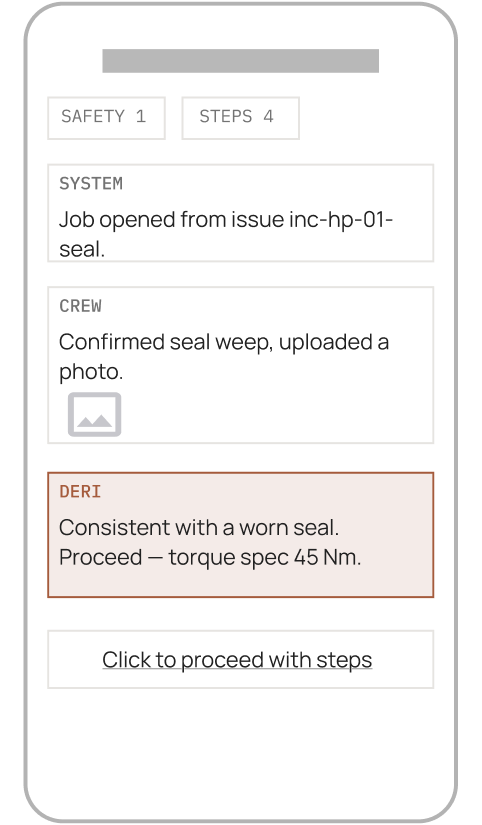Viewport: 482px width, 825px height.
Task: Open the inc-hp-01-seal issue reference
Action: point(226,234)
